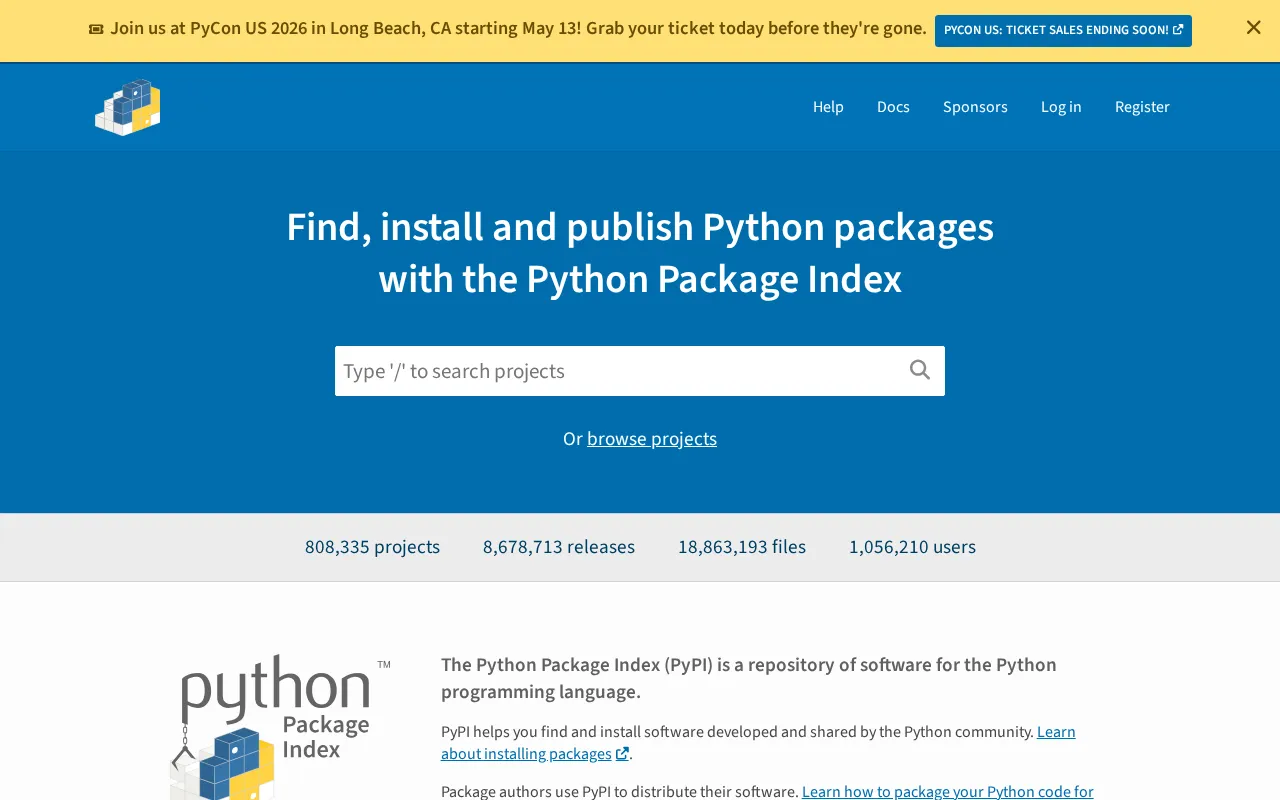This screenshot has width=1280, height=800.
Task: Click PyCon US ticket sales button
Action: [1063, 30]
